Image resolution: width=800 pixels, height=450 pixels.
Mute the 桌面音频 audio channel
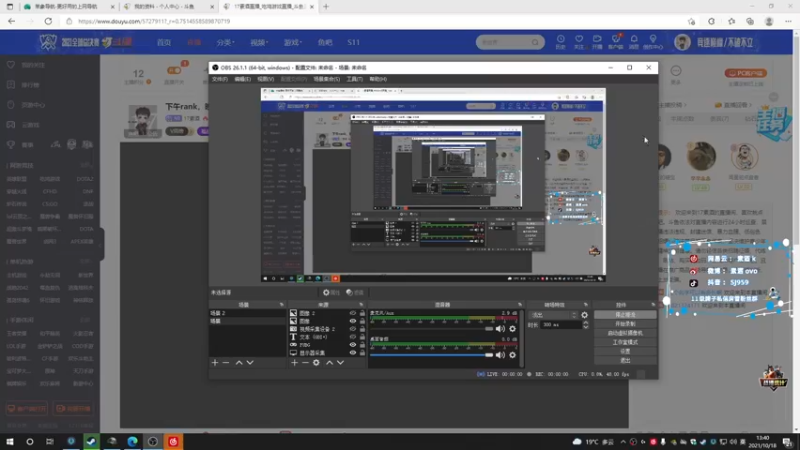501,355
